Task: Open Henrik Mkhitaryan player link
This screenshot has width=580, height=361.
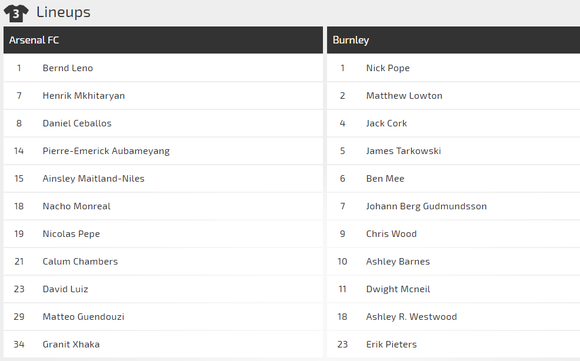Action: 84,96
